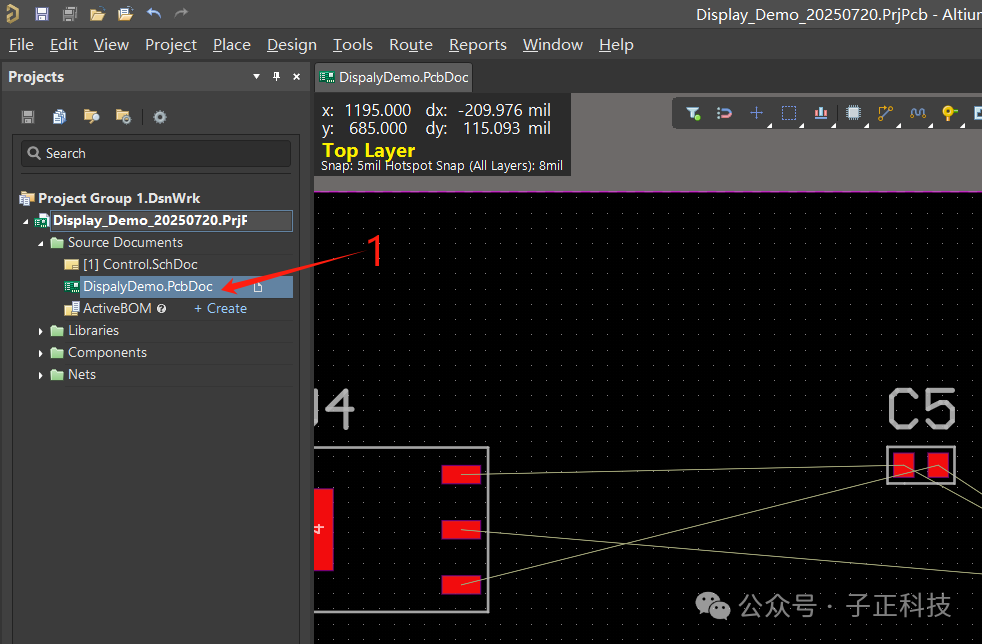Open the View menu
Image resolution: width=982 pixels, height=644 pixels.
111,44
